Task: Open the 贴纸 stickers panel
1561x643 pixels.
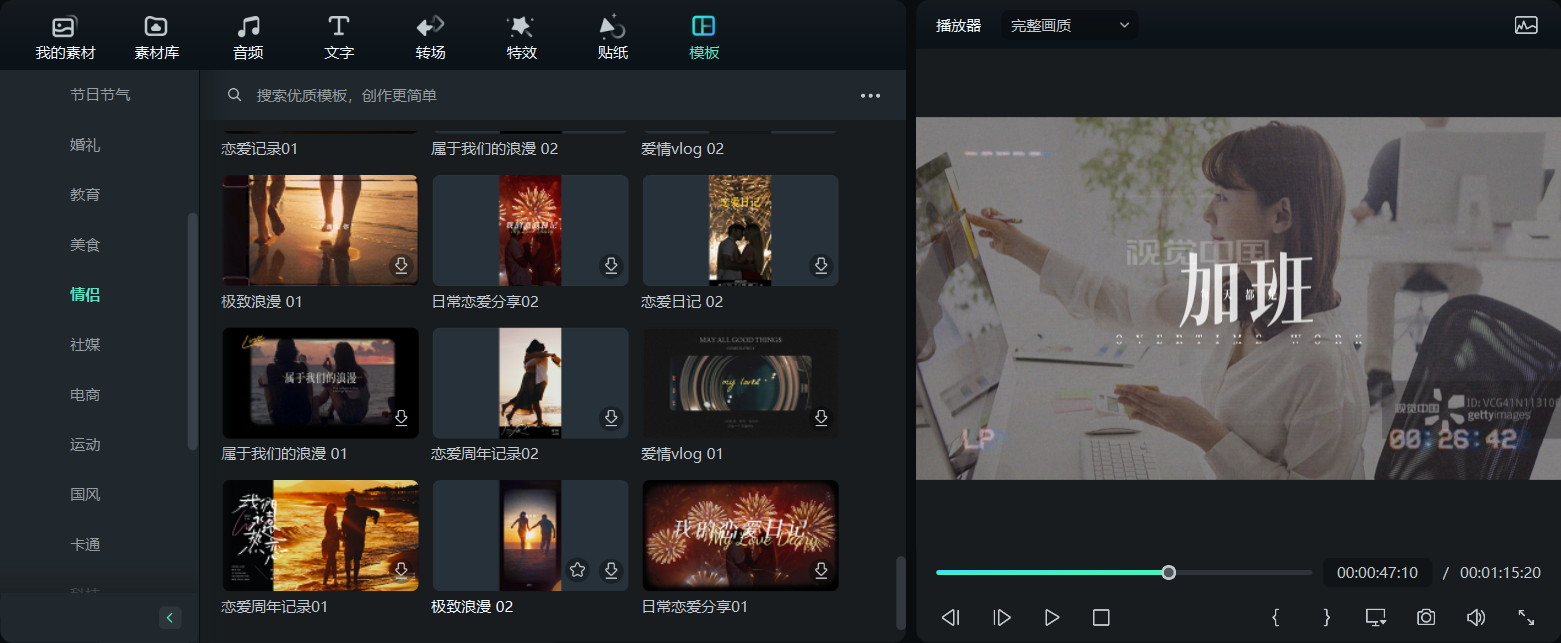Action: click(x=612, y=38)
